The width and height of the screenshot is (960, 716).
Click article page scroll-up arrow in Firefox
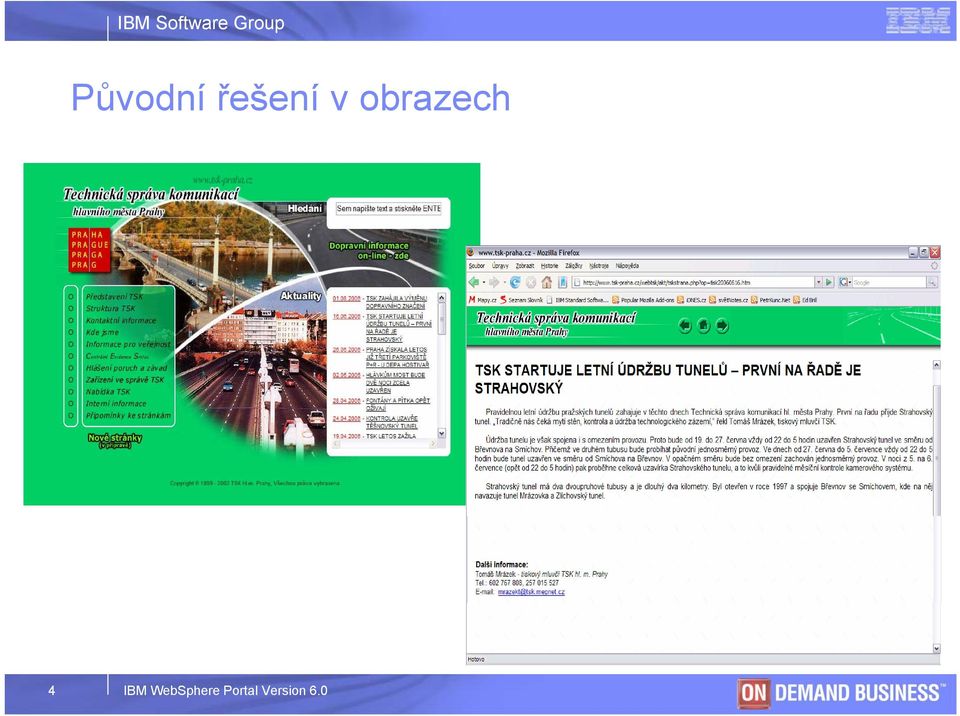click(936, 364)
